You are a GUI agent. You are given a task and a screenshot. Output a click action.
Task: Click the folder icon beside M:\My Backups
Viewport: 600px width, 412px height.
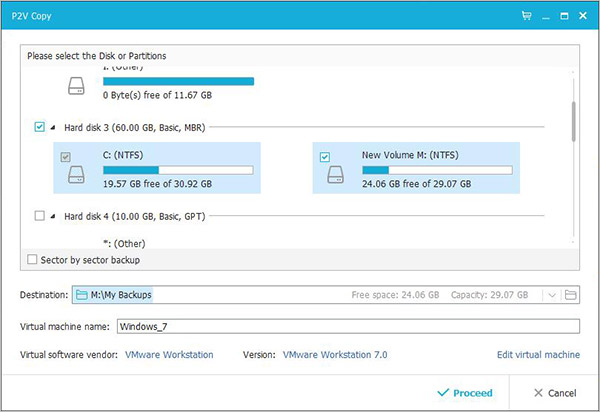pyautogui.click(x=82, y=295)
